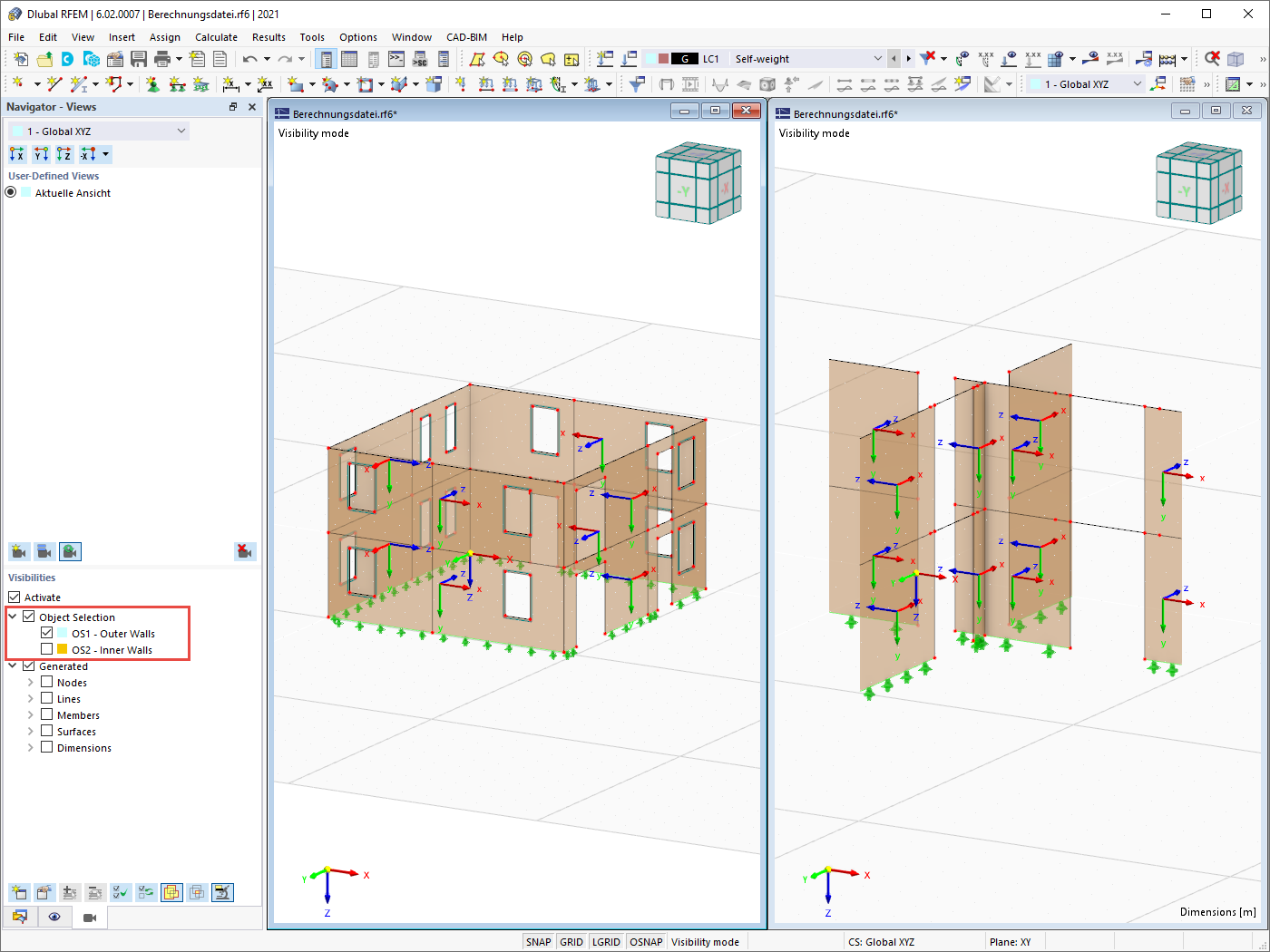
Task: Click the microscope icon in the Navigator bottom toolbar
Action: (222, 892)
